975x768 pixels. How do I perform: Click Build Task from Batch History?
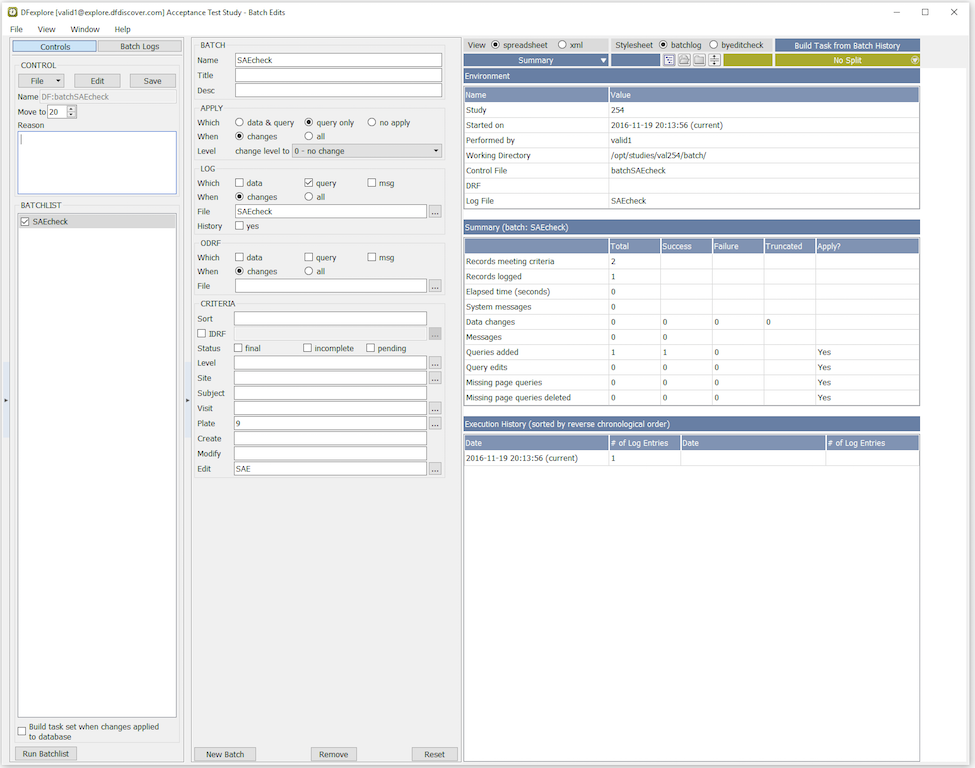[x=846, y=45]
